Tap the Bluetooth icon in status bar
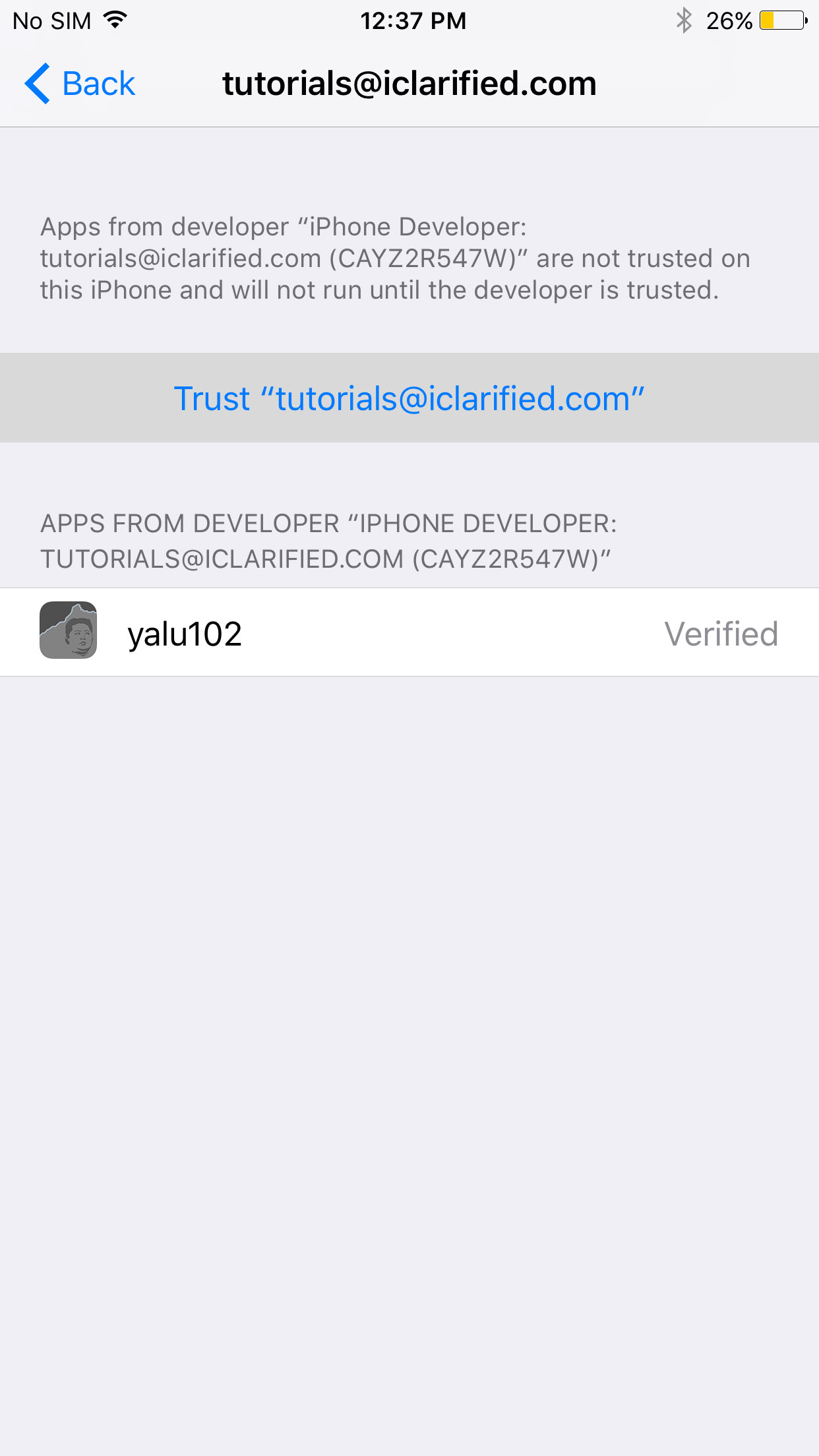 tap(684, 20)
